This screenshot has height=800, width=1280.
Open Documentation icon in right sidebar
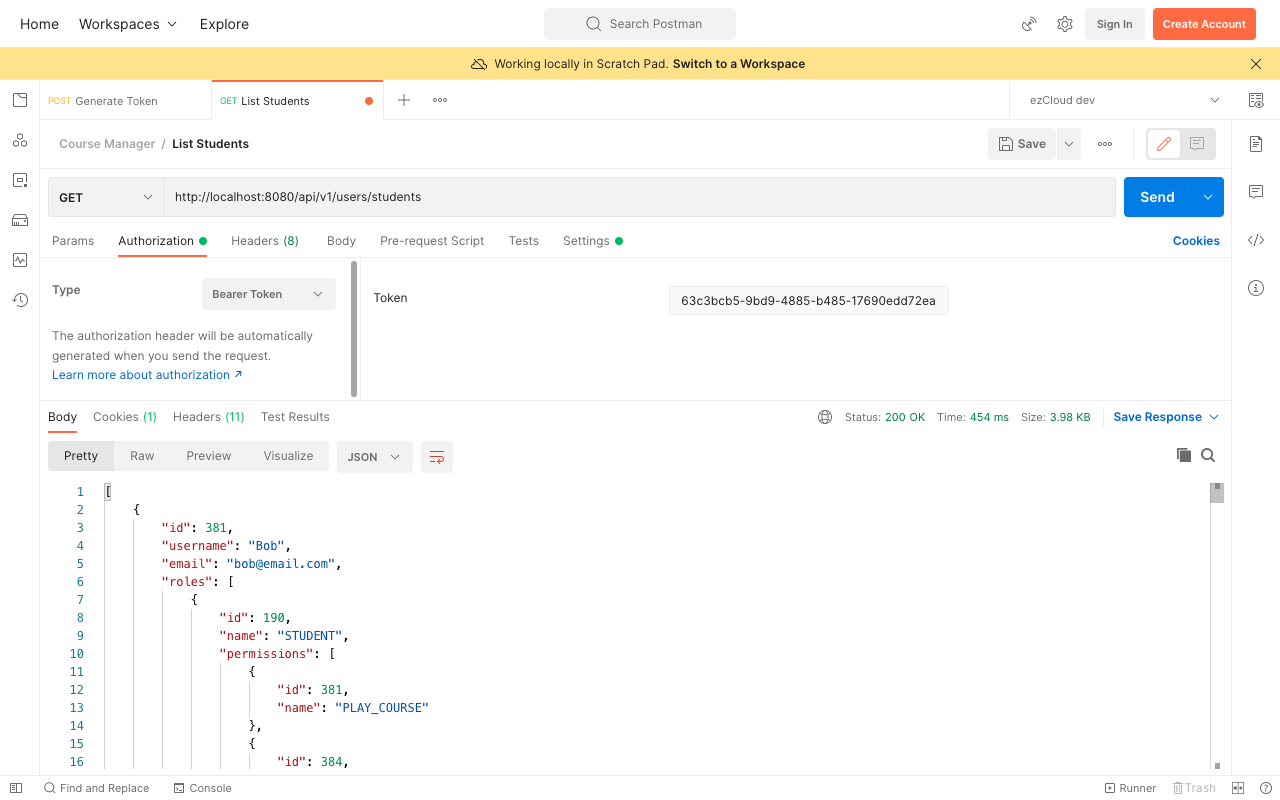[1256, 144]
